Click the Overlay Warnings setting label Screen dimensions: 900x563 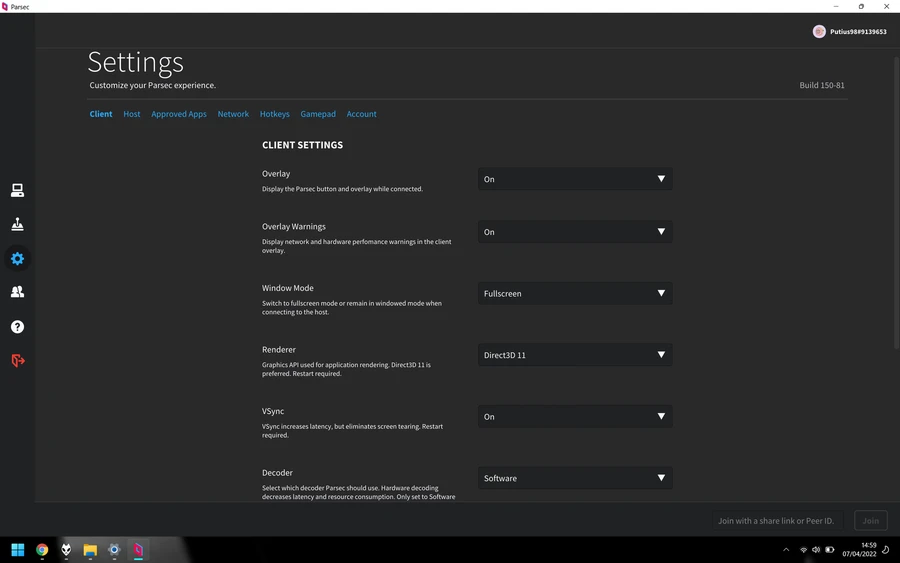point(293,227)
